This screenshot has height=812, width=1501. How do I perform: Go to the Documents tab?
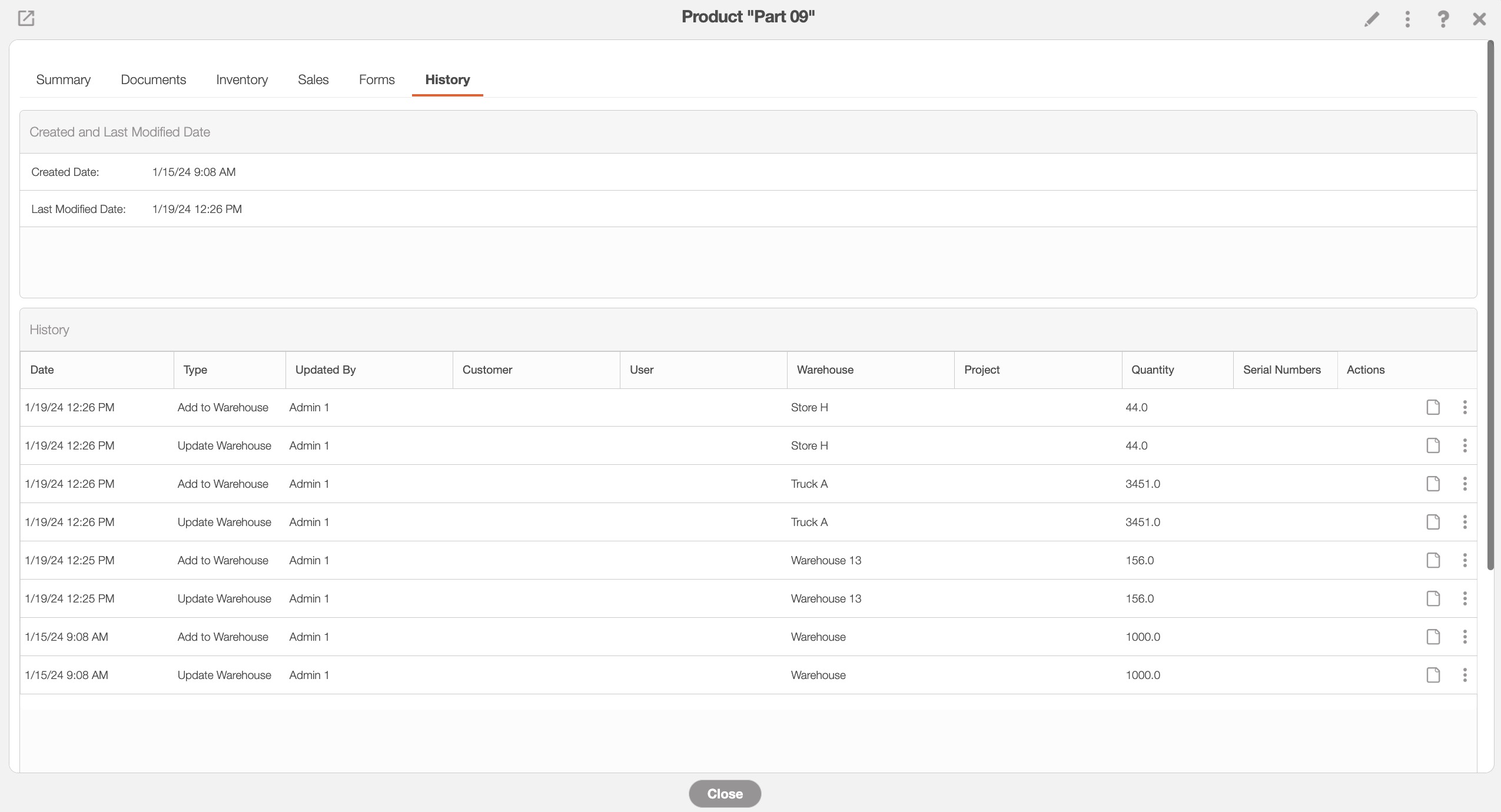coord(153,79)
